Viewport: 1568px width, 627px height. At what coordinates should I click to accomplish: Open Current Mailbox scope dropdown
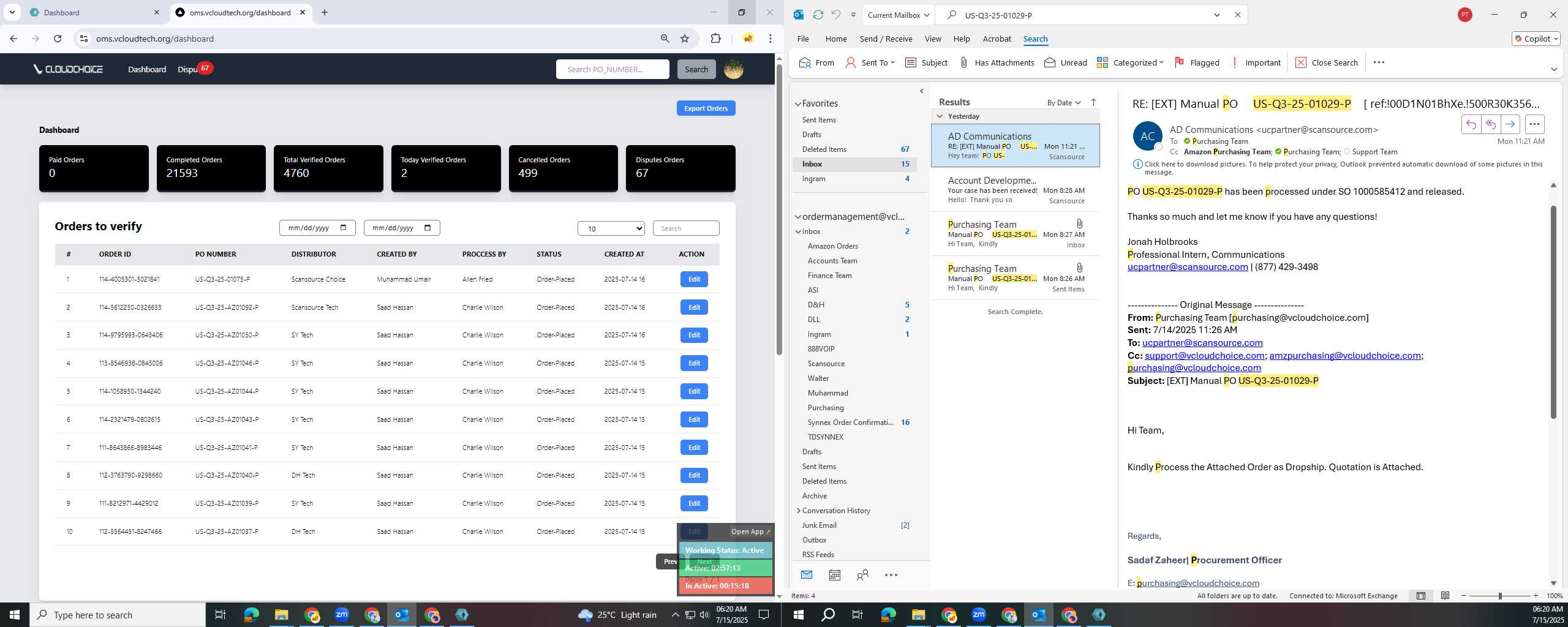898,15
